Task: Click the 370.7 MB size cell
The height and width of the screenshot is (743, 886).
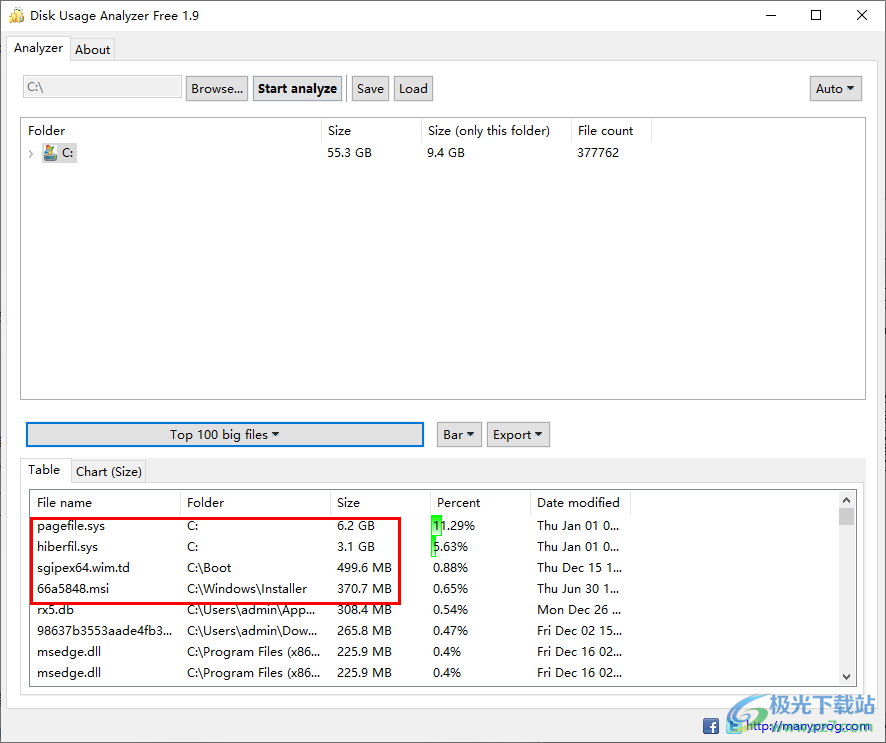Action: 364,588
